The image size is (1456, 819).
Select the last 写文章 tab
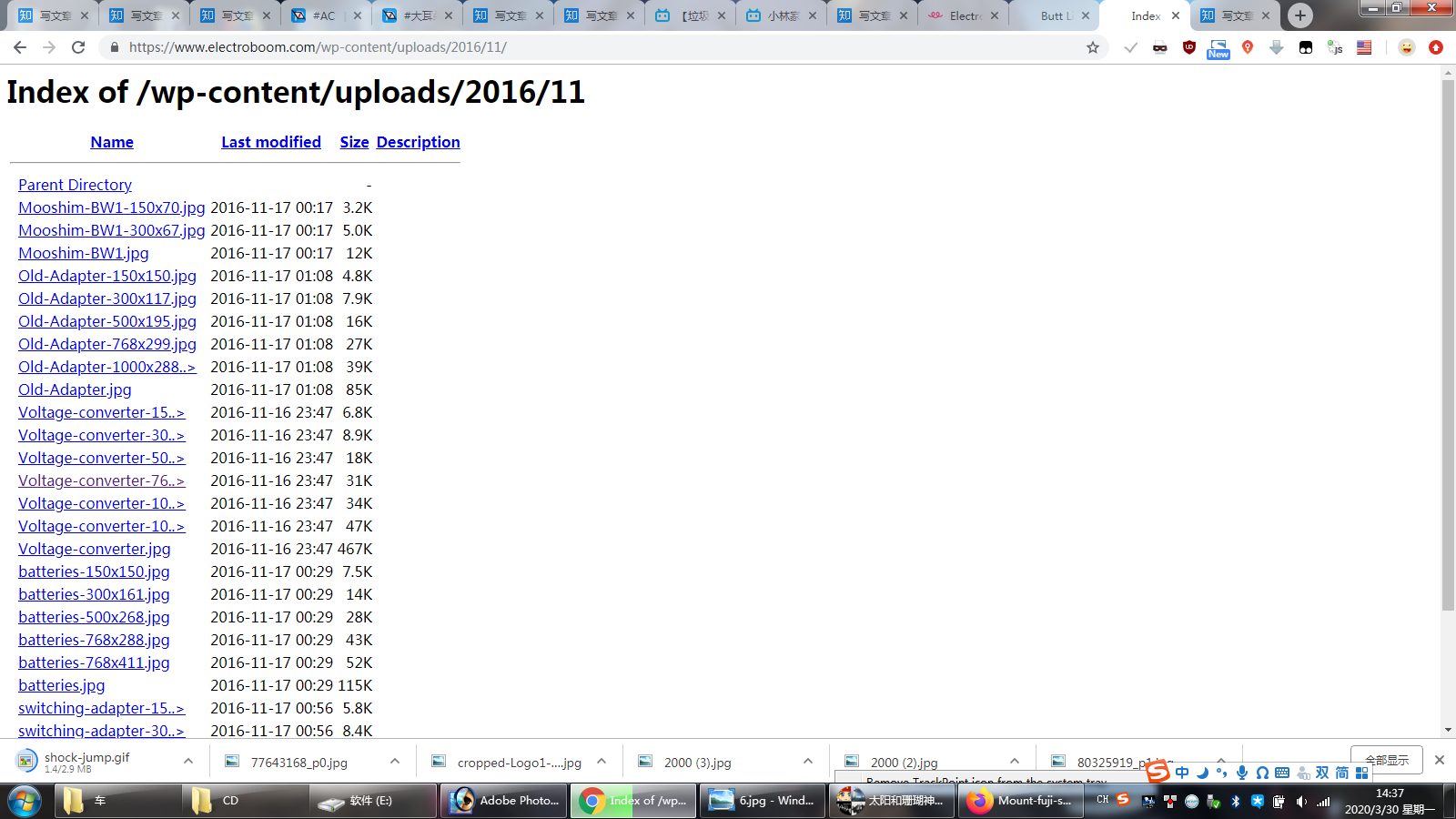point(1235,15)
